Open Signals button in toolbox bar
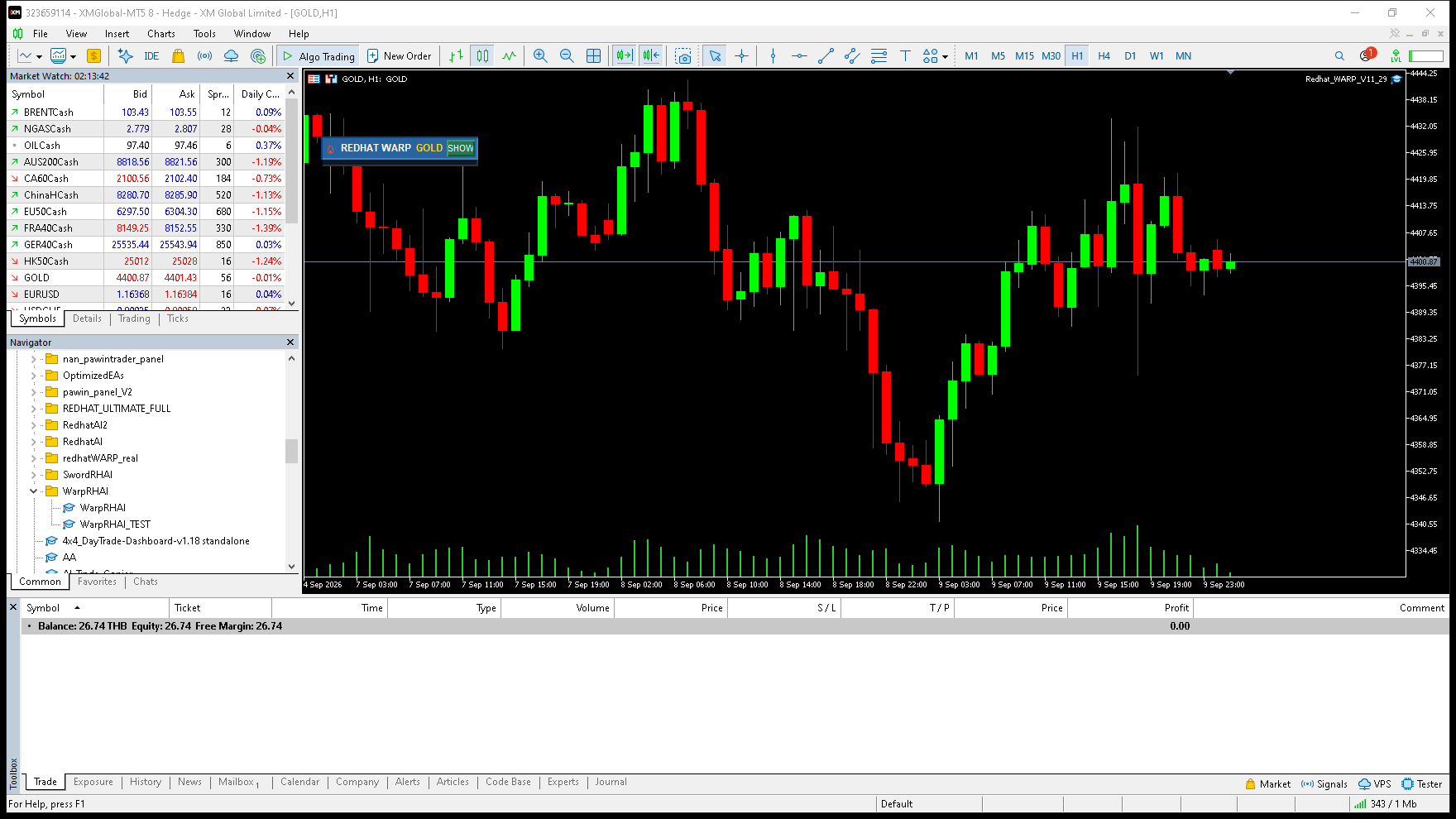This screenshot has width=1456, height=819. pyautogui.click(x=1324, y=784)
